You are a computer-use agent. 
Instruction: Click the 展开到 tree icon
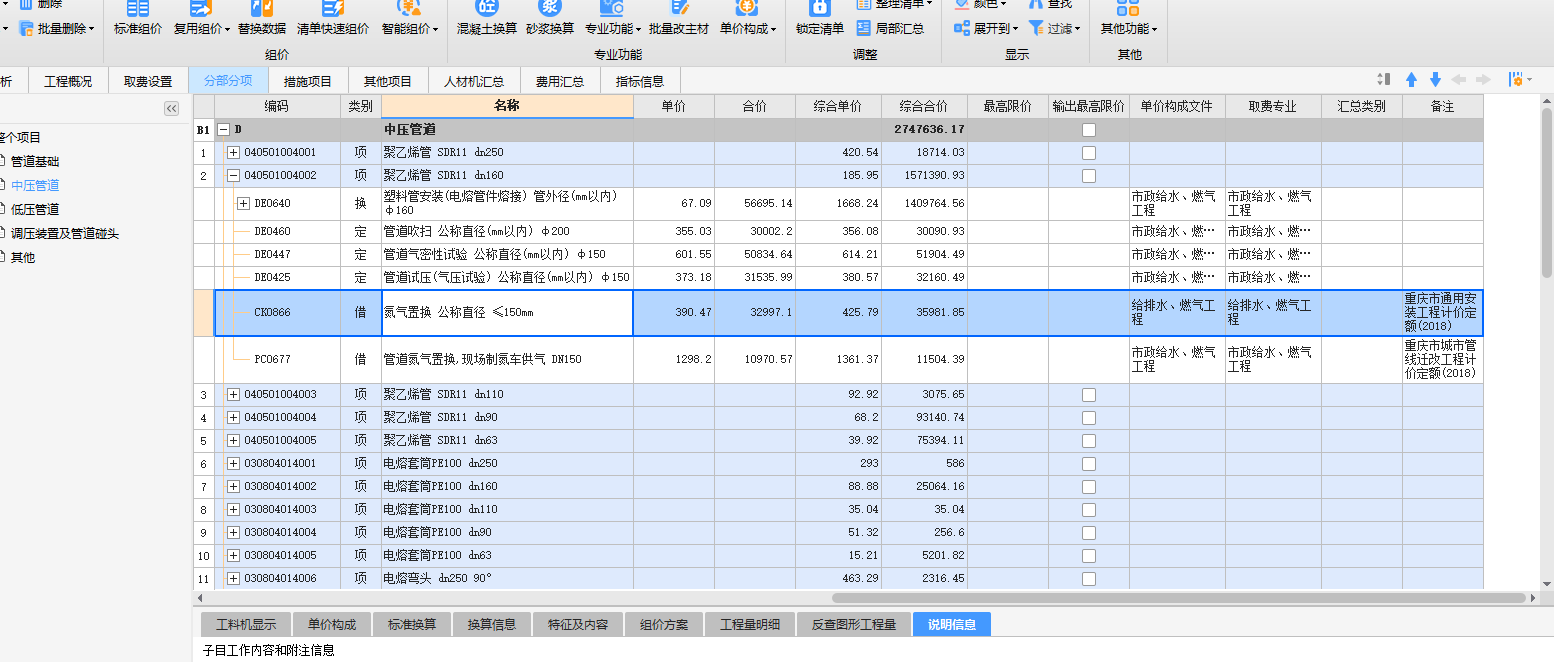coord(961,29)
